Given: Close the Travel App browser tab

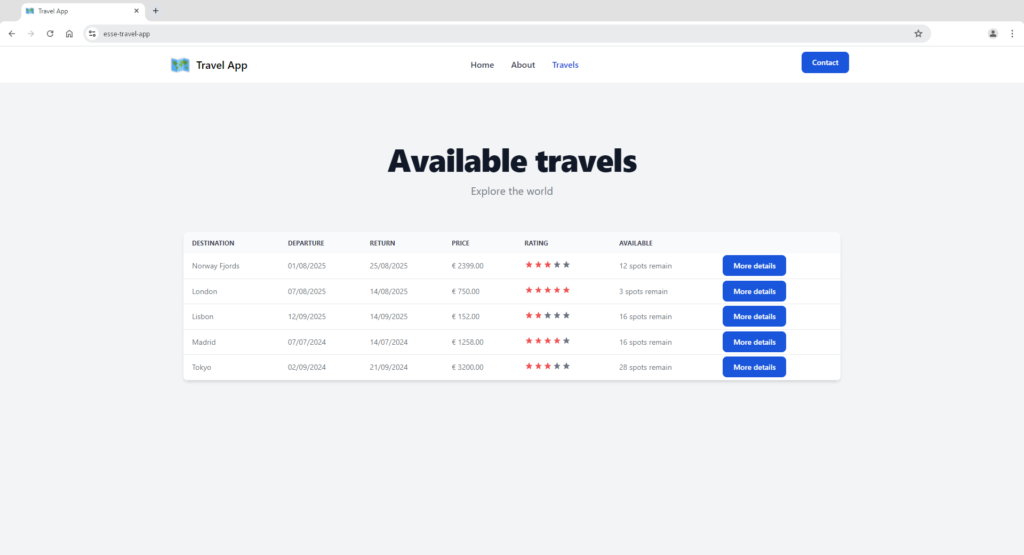Looking at the screenshot, I should tap(136, 10).
